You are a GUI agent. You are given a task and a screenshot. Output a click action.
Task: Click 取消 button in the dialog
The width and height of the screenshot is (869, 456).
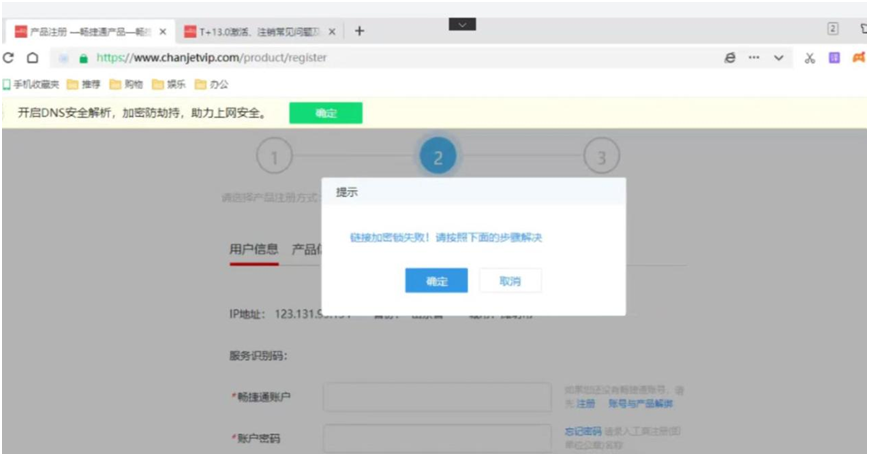pos(510,281)
